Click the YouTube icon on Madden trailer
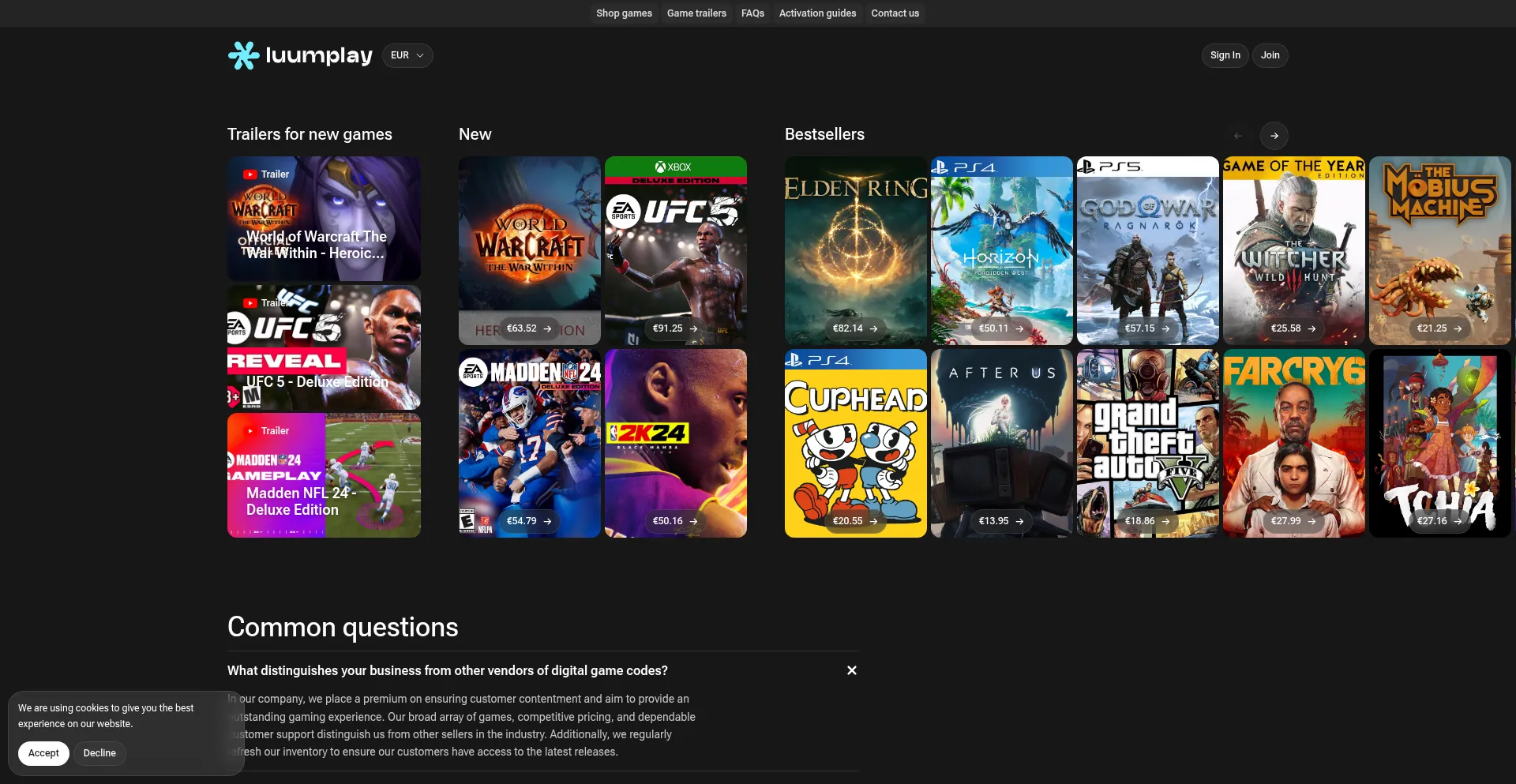The image size is (1516, 784). point(250,431)
